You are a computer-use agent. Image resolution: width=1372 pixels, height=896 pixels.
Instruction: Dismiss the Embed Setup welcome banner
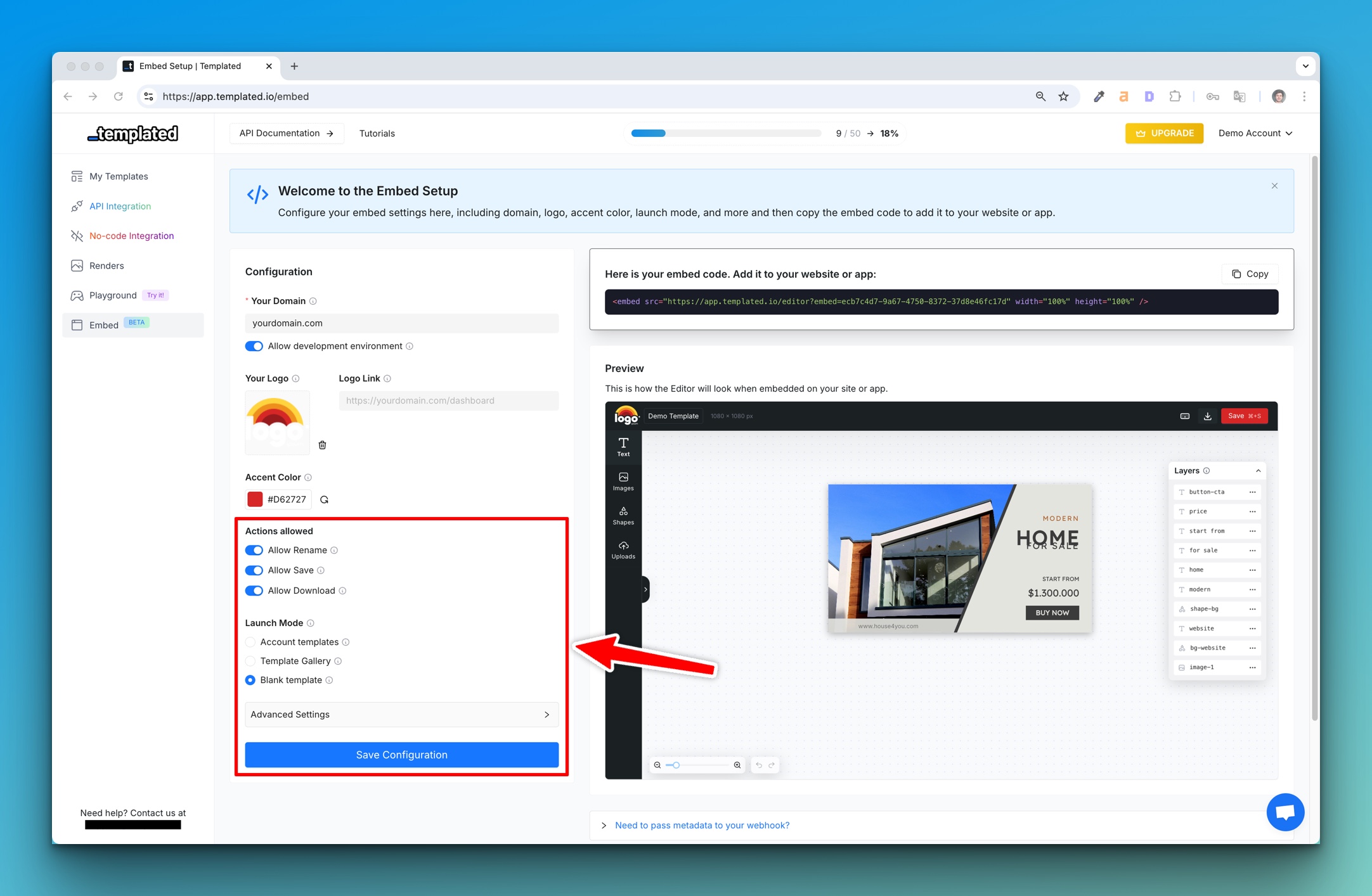point(1274,186)
